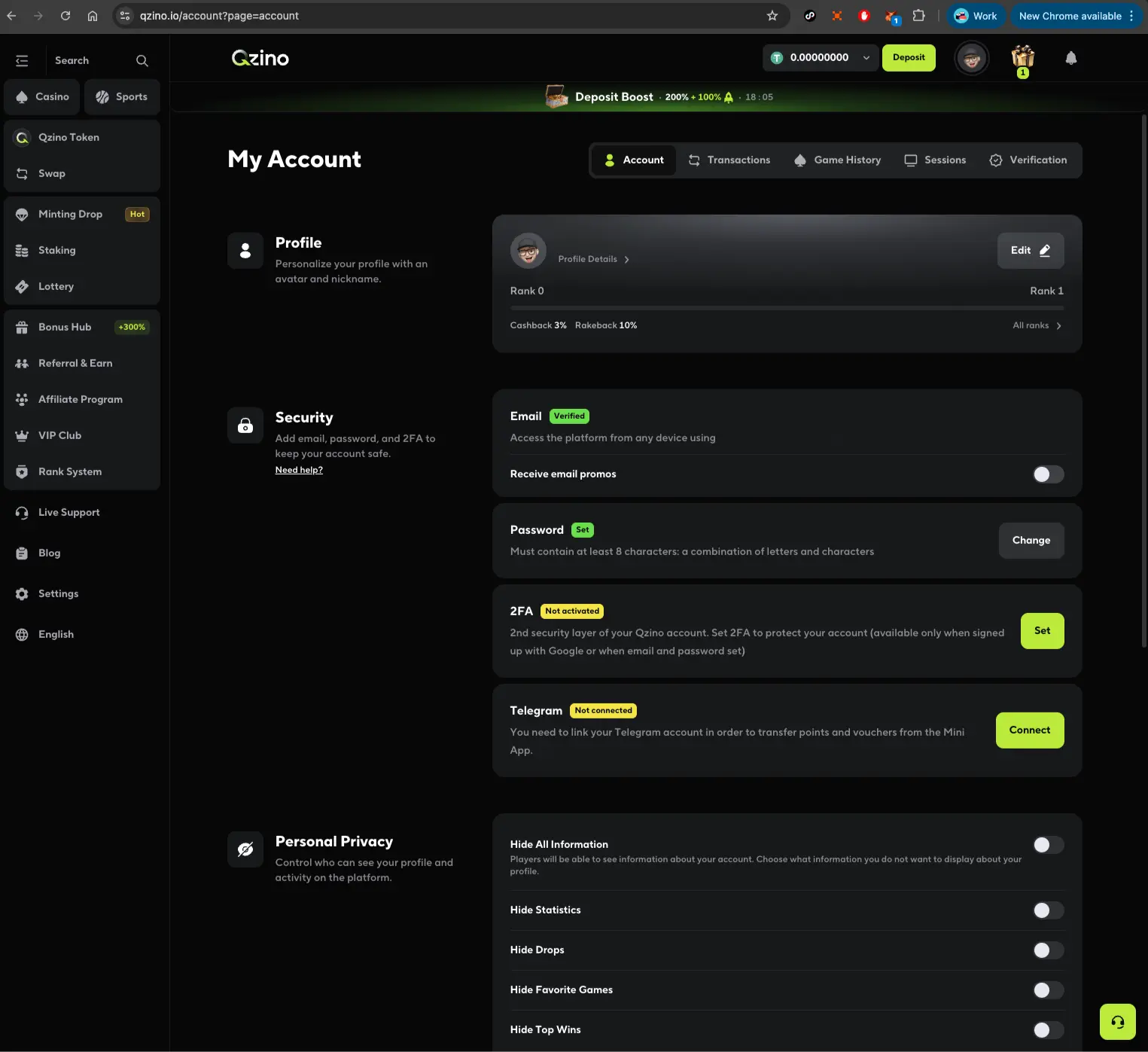Toggle Hide Favorite Games

pos(1048,990)
